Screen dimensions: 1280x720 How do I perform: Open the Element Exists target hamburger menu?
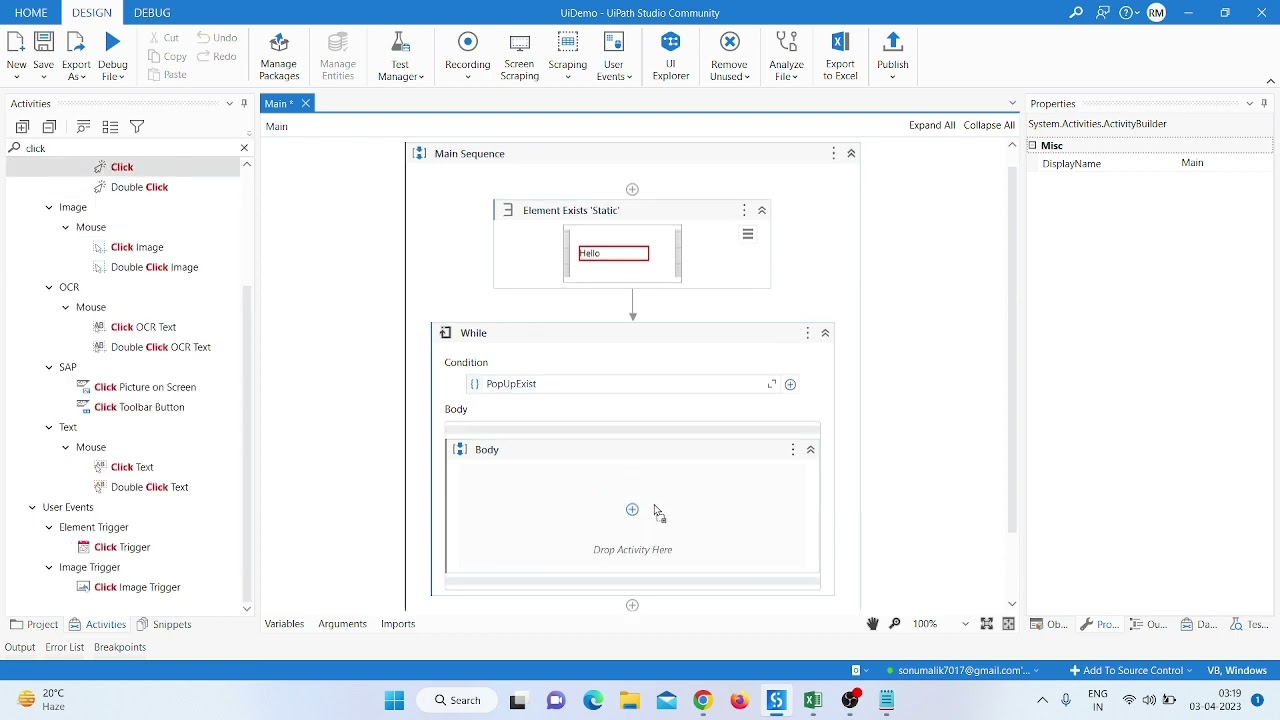click(x=748, y=234)
